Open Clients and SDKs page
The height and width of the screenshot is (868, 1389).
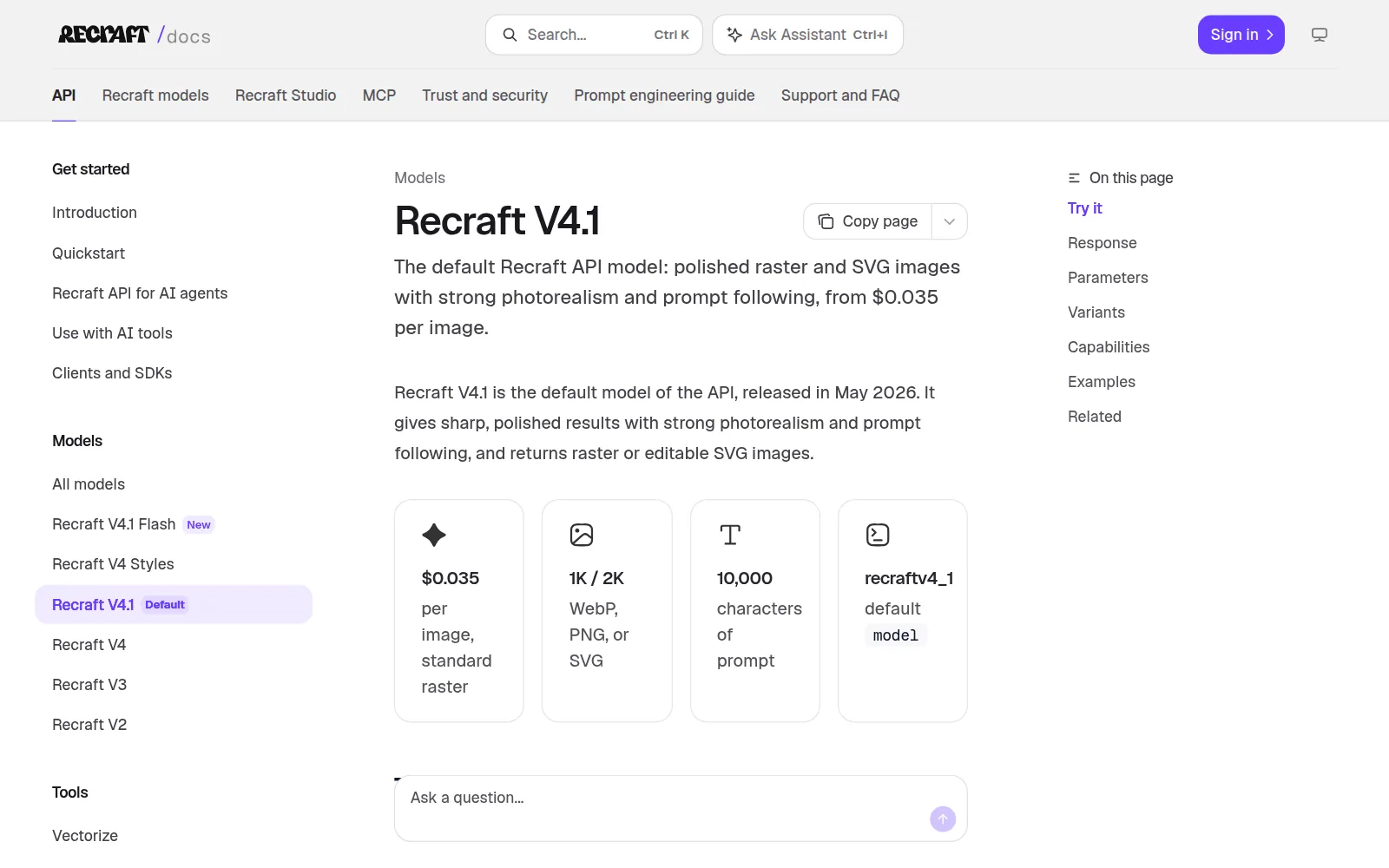pyautogui.click(x=112, y=373)
